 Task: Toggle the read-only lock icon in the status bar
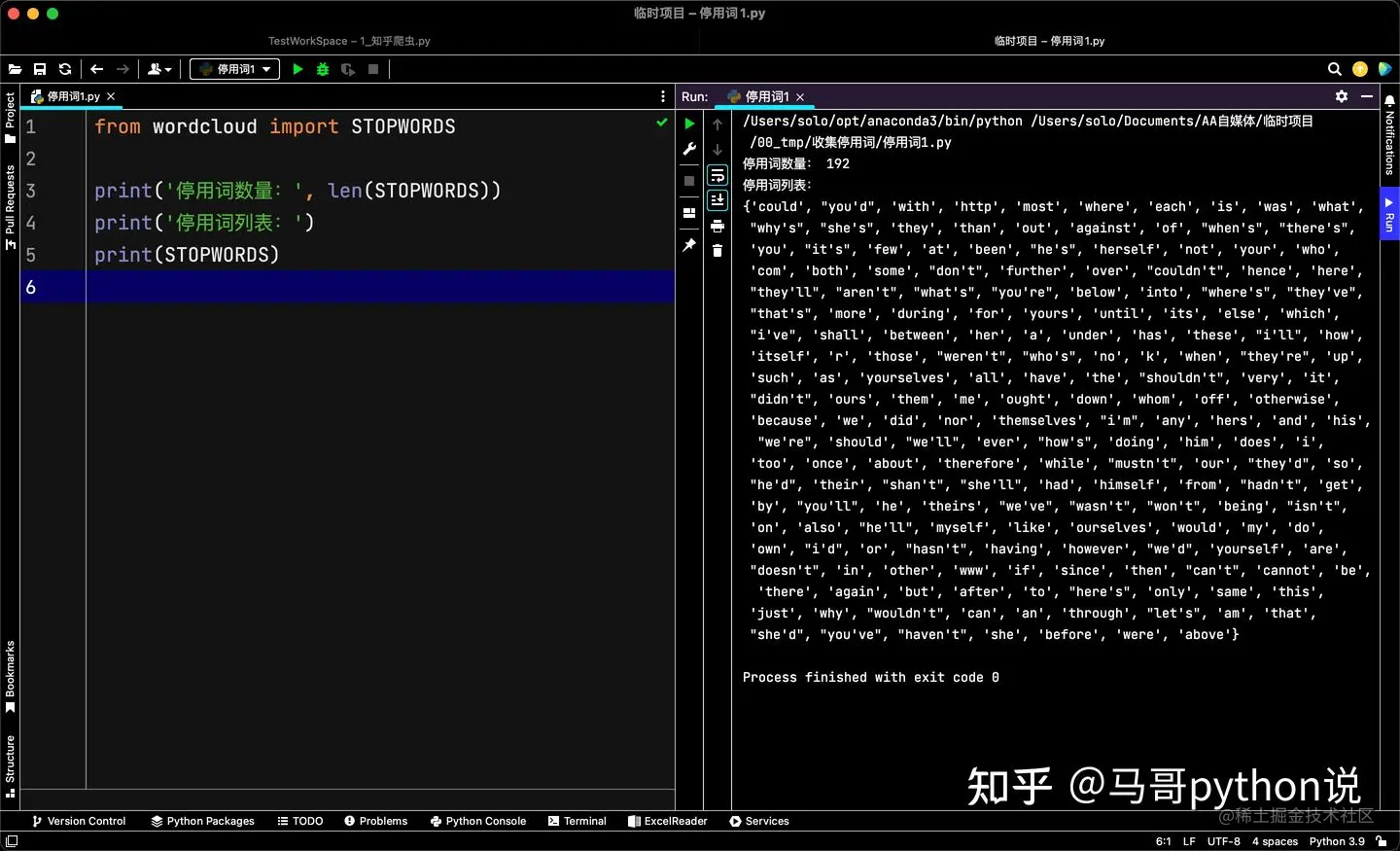pos(1382,841)
